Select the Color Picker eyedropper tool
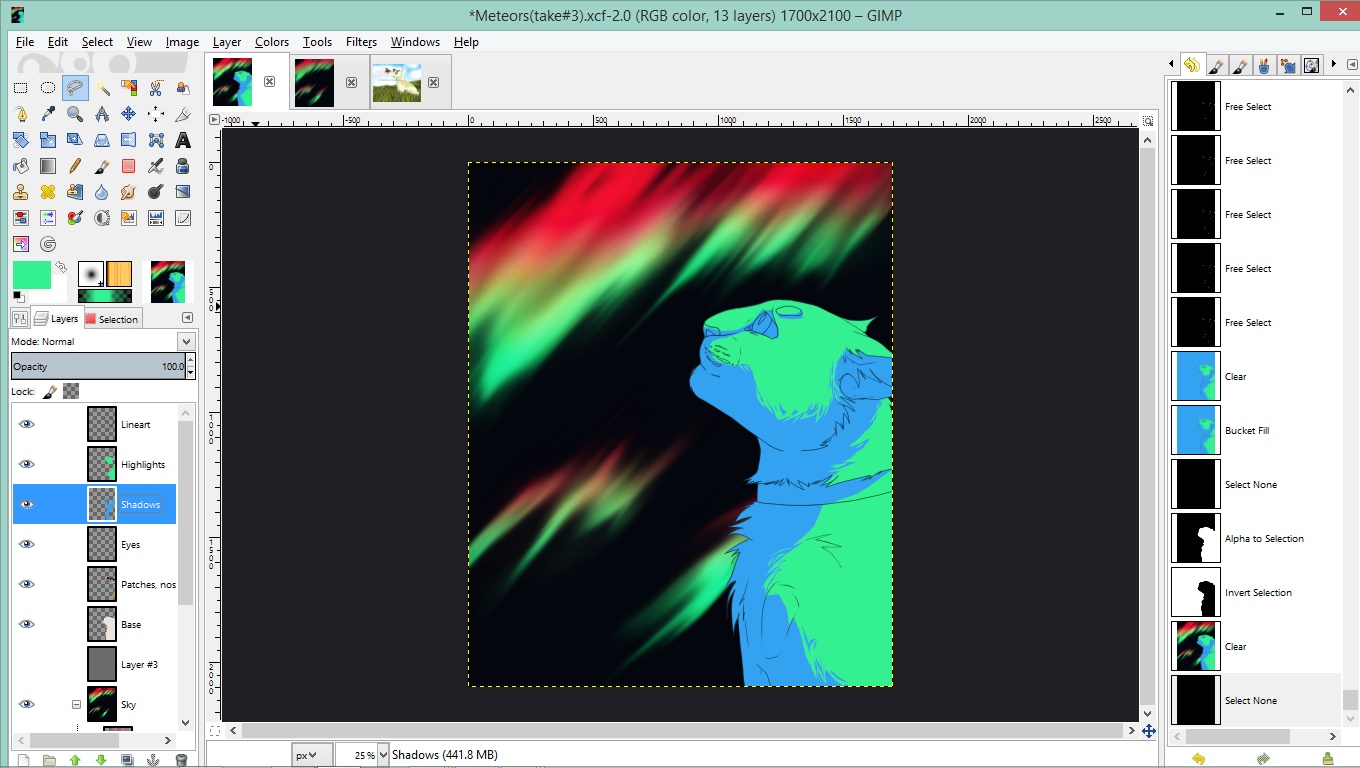Image resolution: width=1360 pixels, height=768 pixels. 47,114
